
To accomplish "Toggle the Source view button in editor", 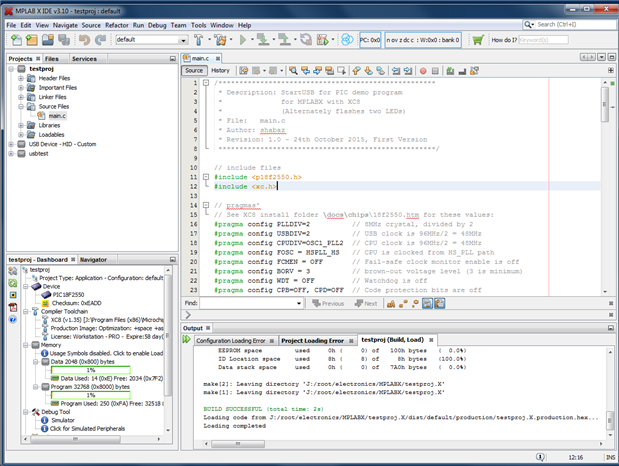I will point(194,71).
